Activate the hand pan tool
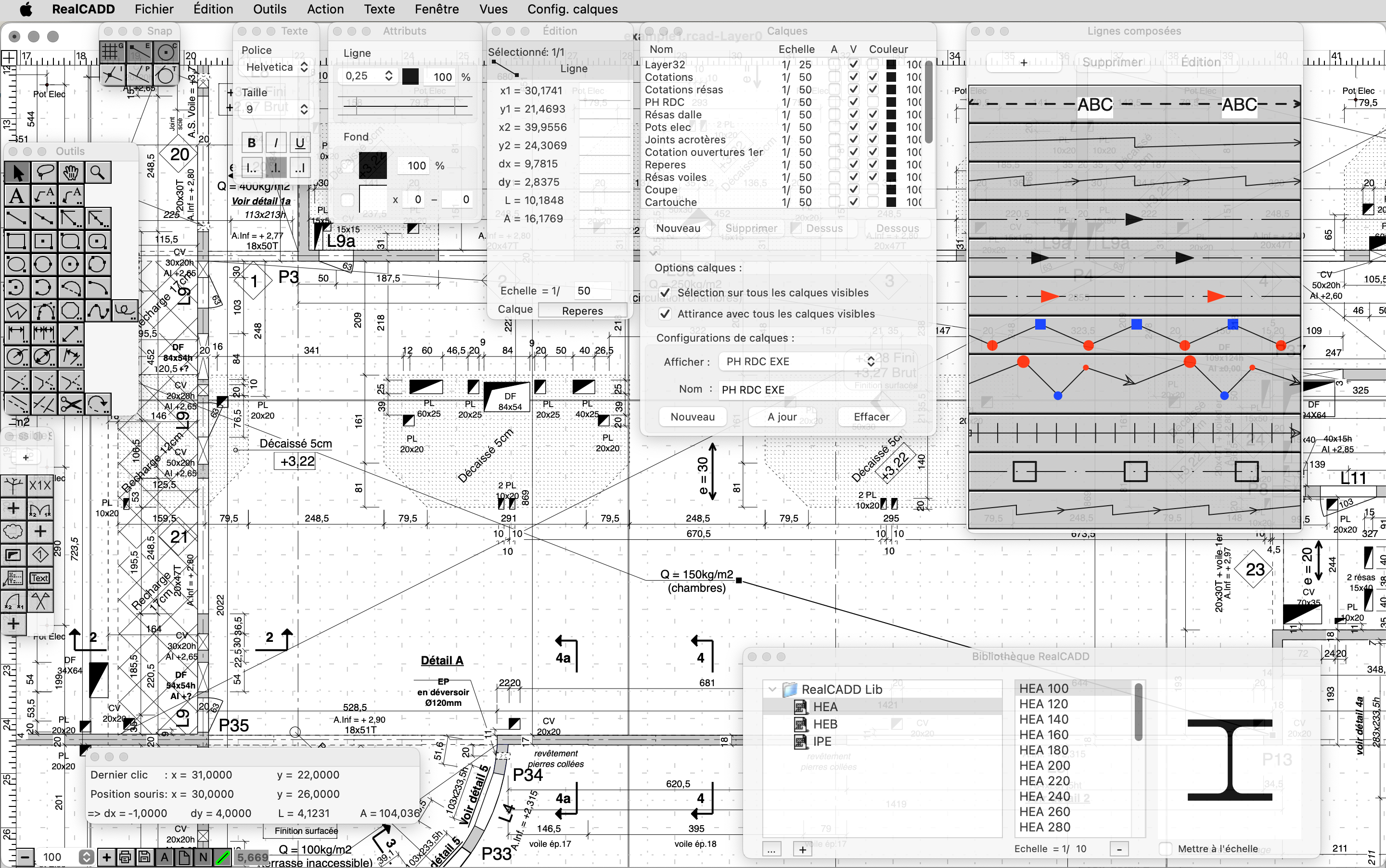Image resolution: width=1386 pixels, height=868 pixels. [71, 172]
